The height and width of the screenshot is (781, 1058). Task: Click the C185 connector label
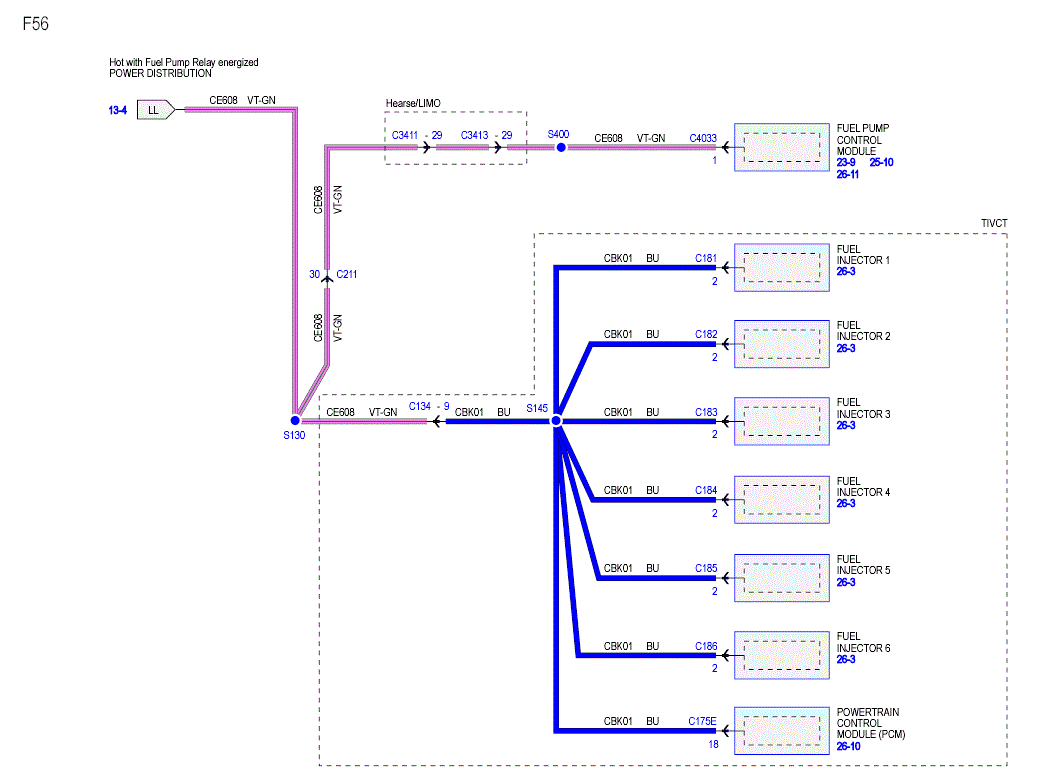(706, 568)
